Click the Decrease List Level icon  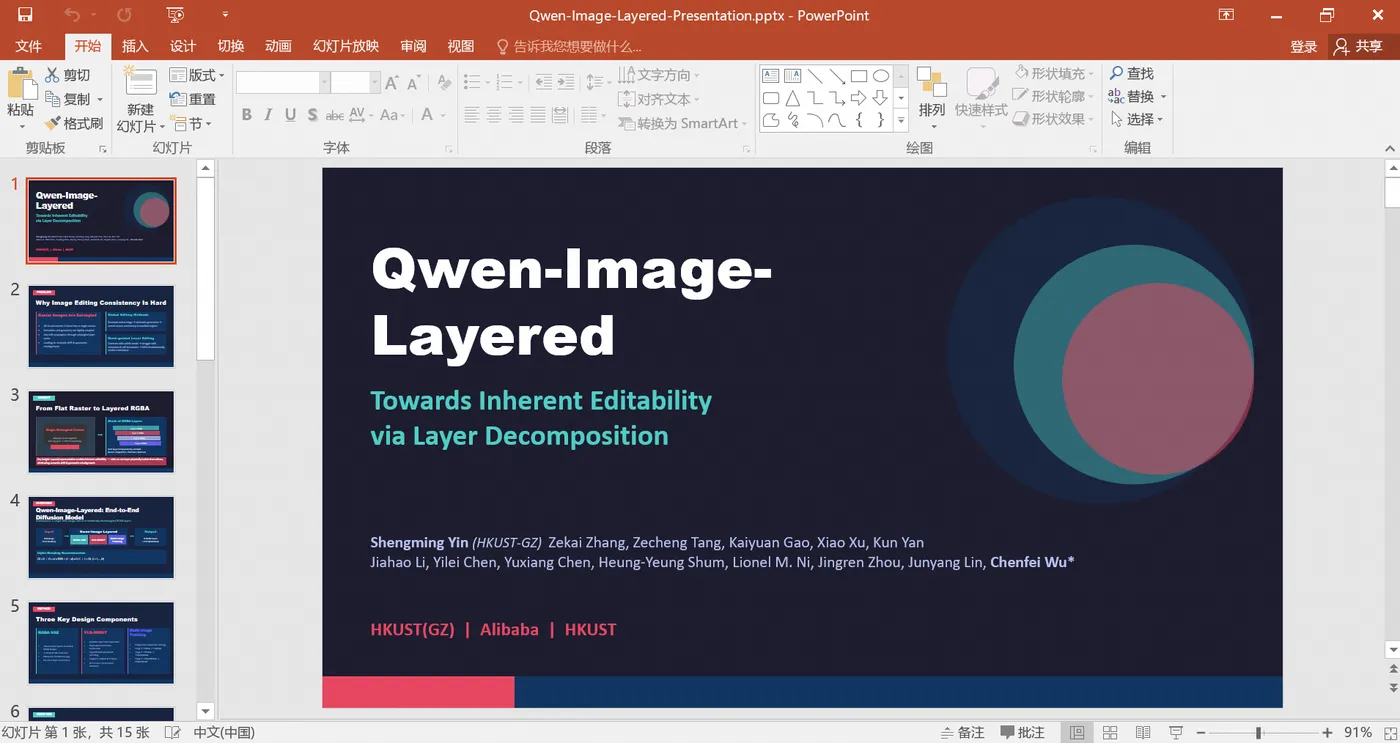click(543, 83)
